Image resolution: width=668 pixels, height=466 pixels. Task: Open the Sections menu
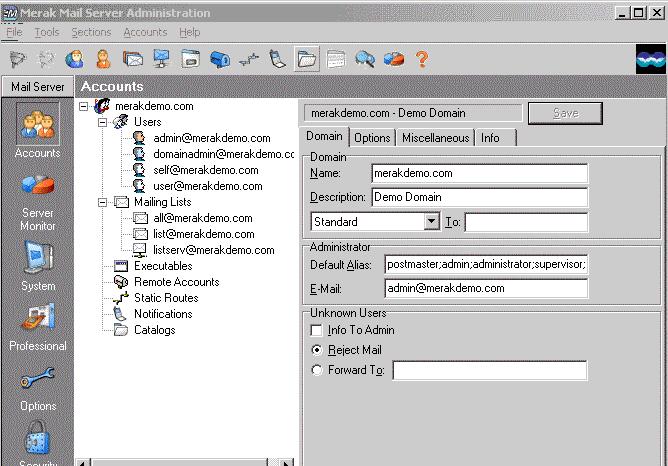tap(91, 32)
